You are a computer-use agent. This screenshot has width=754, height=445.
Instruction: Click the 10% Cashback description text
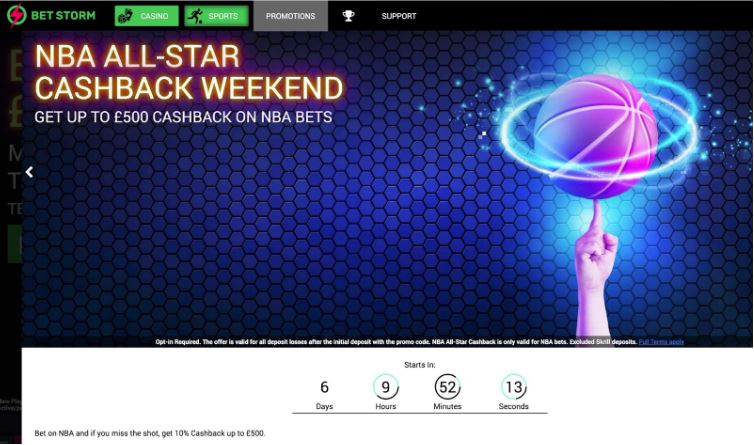tap(150, 433)
